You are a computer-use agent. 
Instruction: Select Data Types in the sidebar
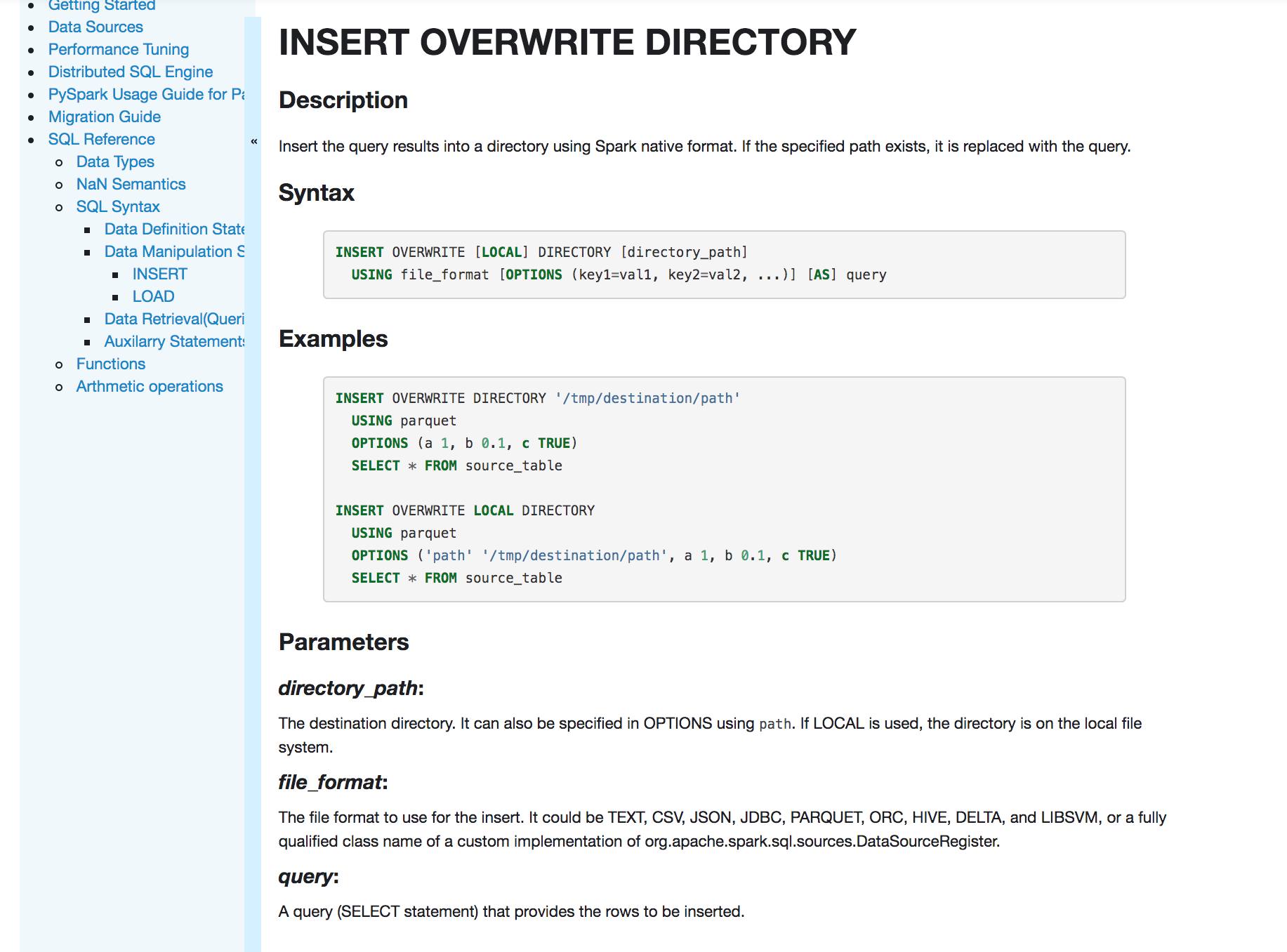[115, 161]
